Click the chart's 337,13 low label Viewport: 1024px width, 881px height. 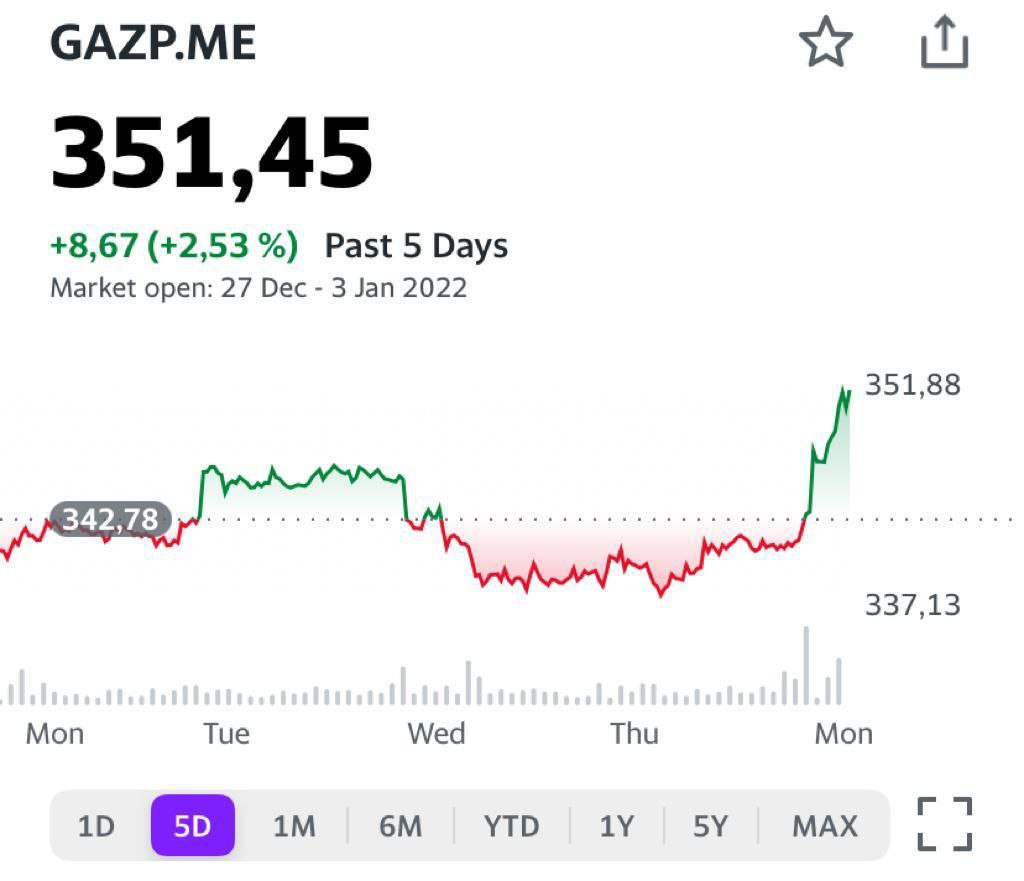click(912, 604)
